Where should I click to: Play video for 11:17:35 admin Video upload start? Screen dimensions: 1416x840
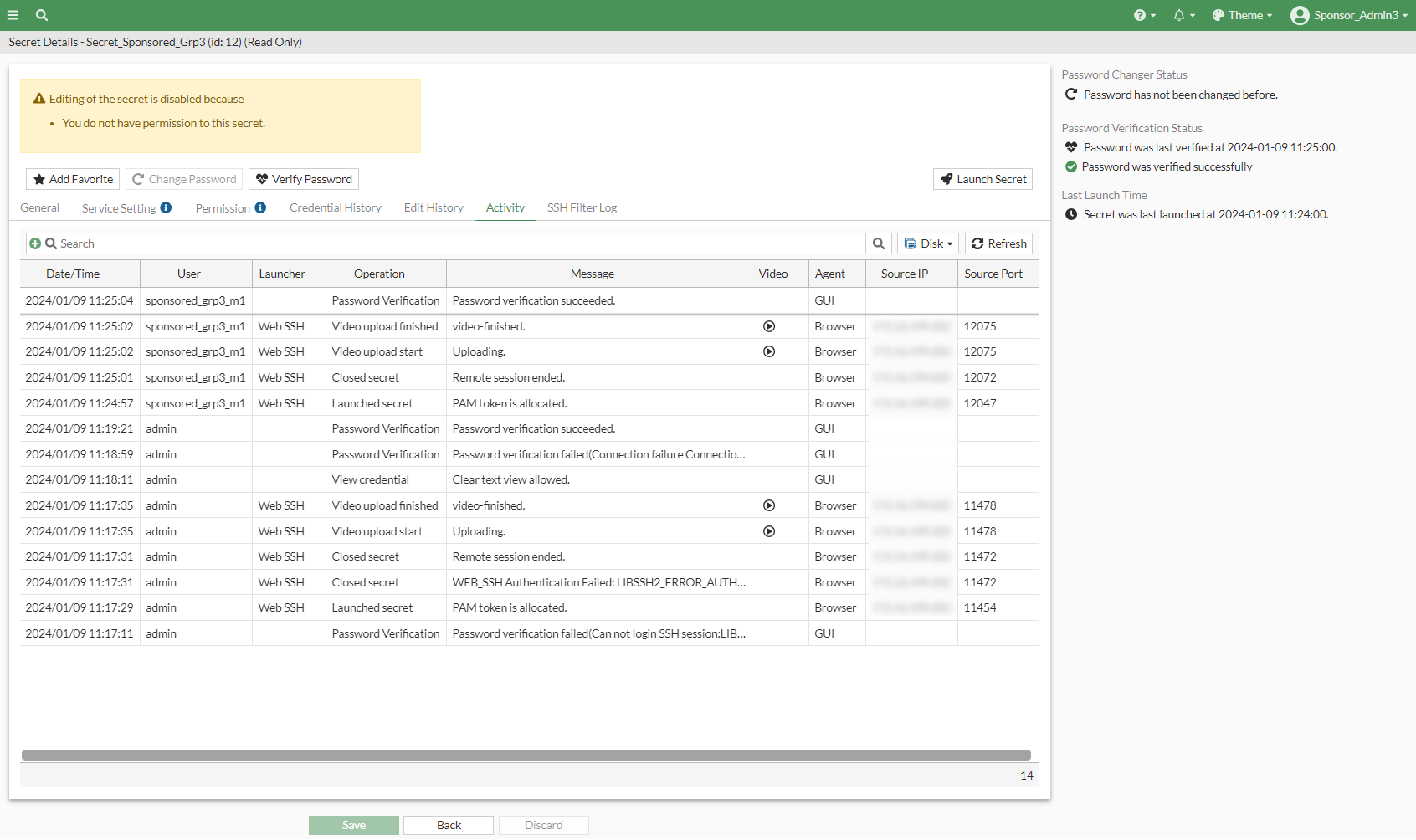769,531
